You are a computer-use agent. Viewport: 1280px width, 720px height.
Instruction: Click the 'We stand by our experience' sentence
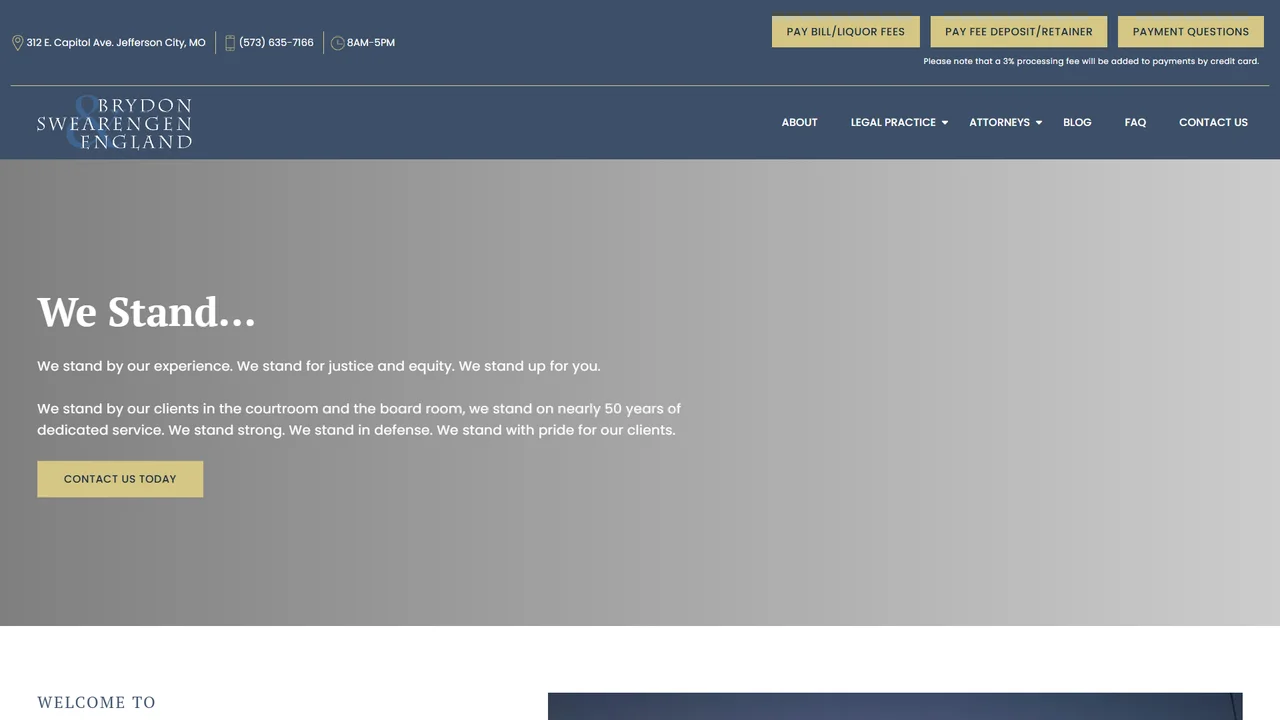coord(319,366)
